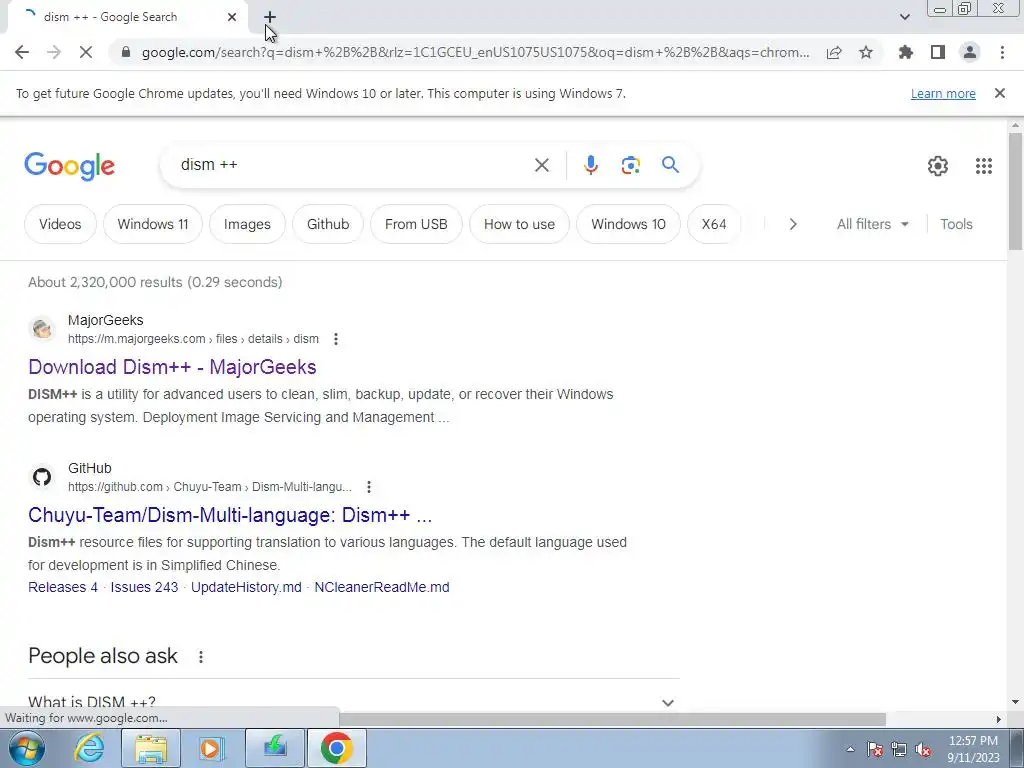The image size is (1024, 768).
Task: Show more filter chips with arrow
Action: [x=793, y=224]
